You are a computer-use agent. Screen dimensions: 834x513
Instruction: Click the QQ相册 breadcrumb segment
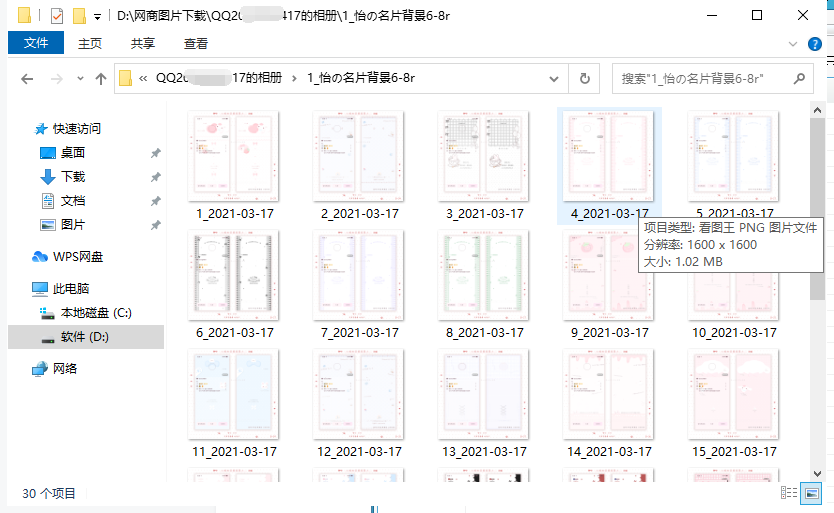(219, 78)
